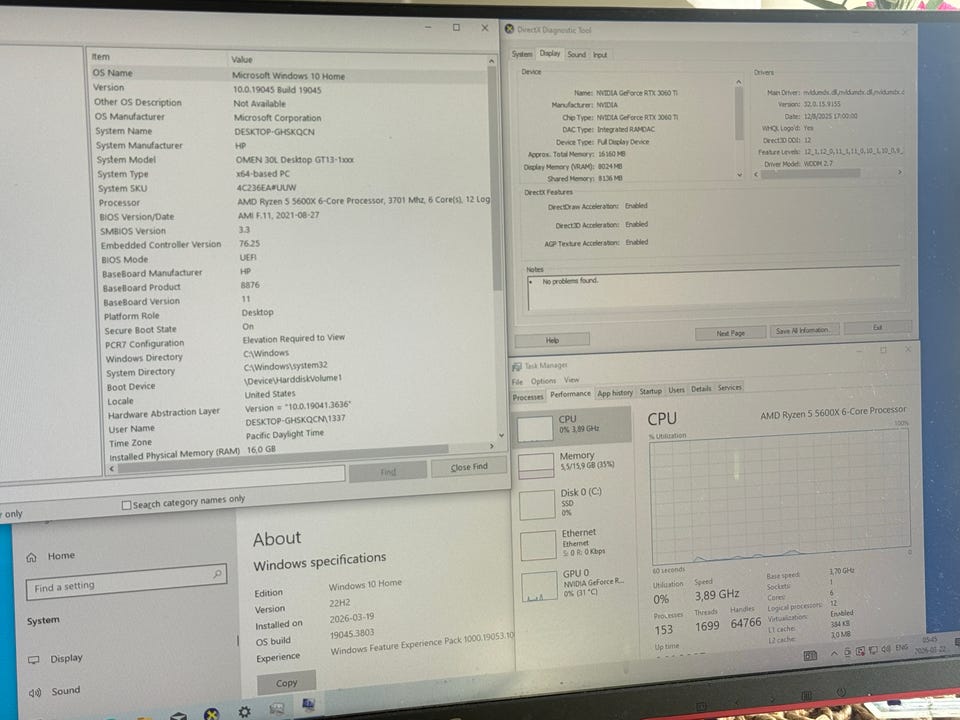Click Next Page in DirectX tool
The height and width of the screenshot is (720, 960).
click(x=730, y=333)
